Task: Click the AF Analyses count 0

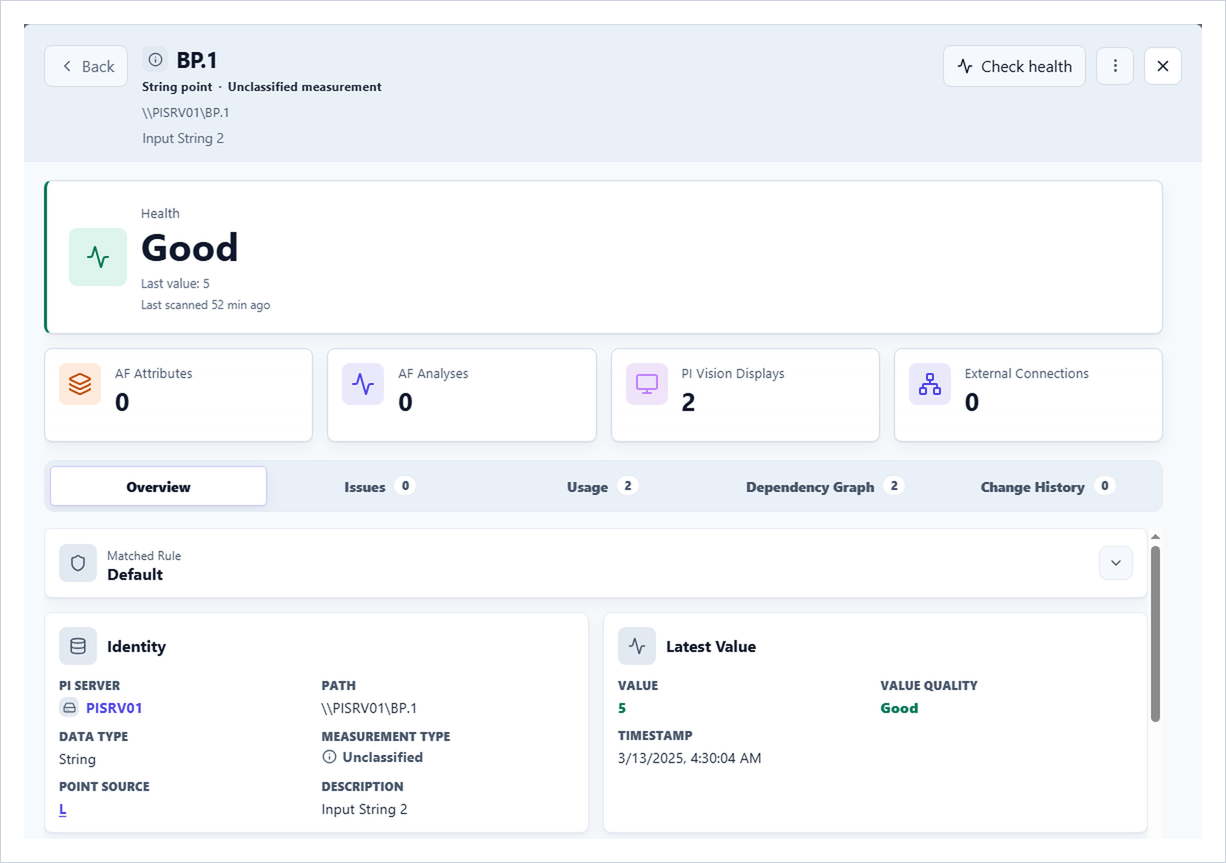Action: coord(405,402)
